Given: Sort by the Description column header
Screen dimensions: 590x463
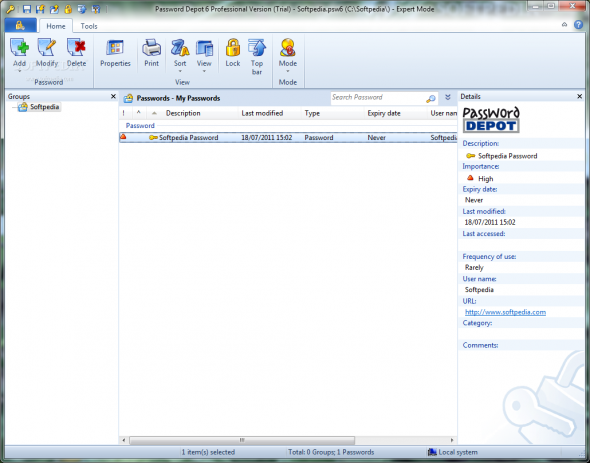Looking at the screenshot, I should pyautogui.click(x=183, y=113).
